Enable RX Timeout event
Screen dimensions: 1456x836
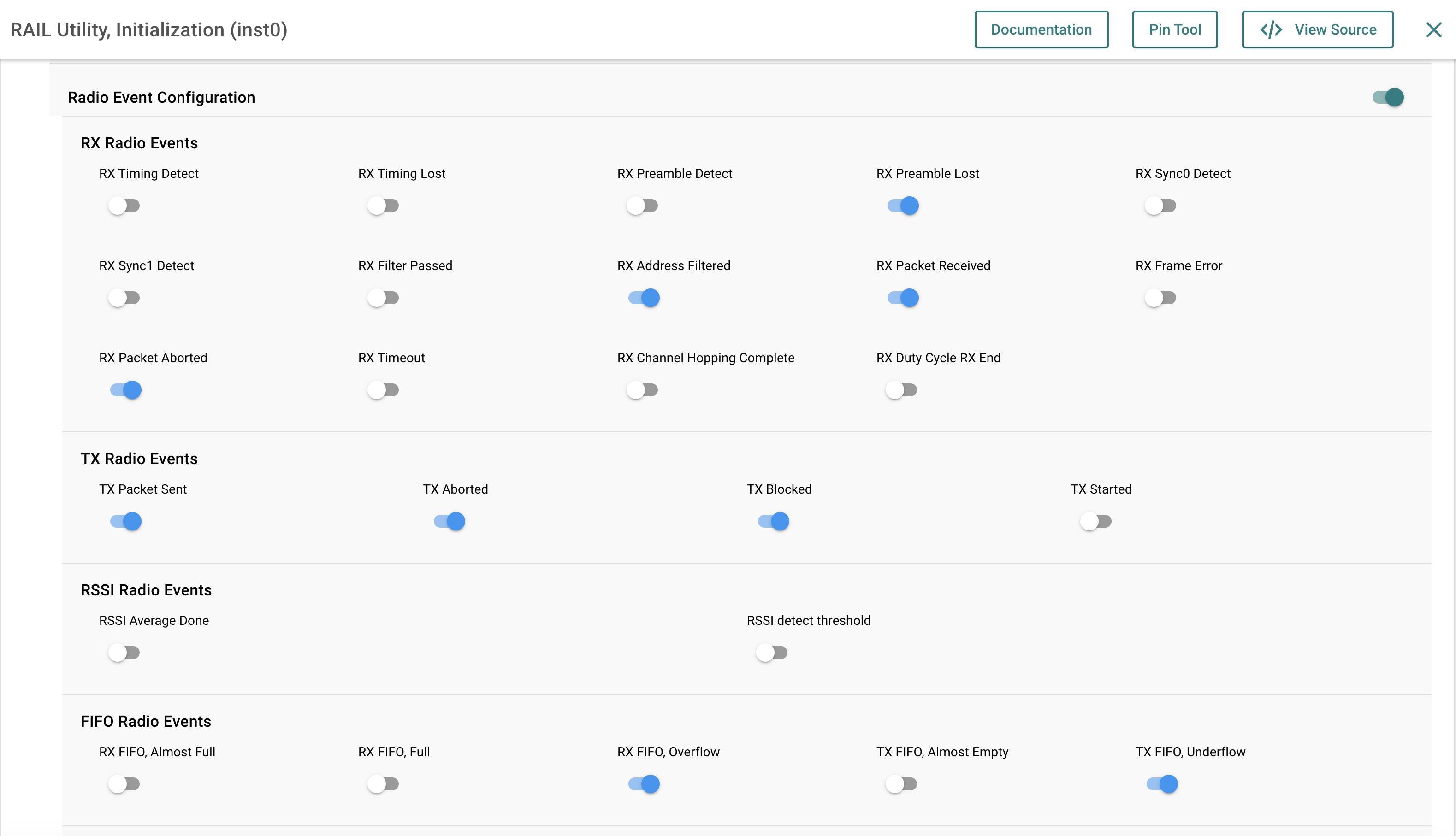383,390
